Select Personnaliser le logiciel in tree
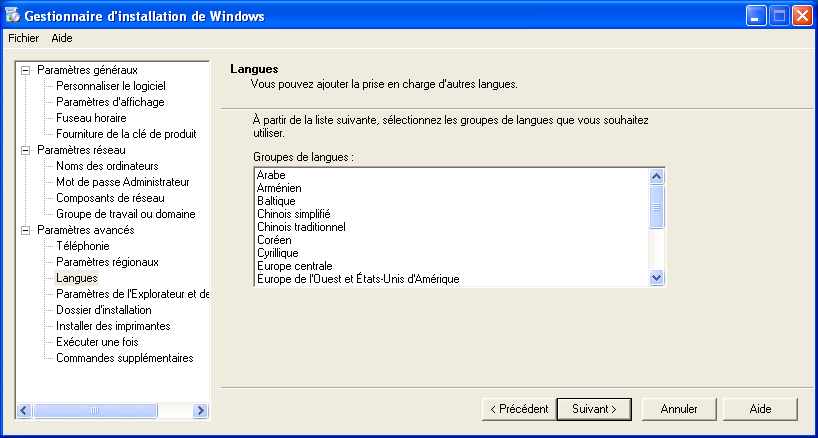Screen dimensions: 818x438 click(x=111, y=86)
